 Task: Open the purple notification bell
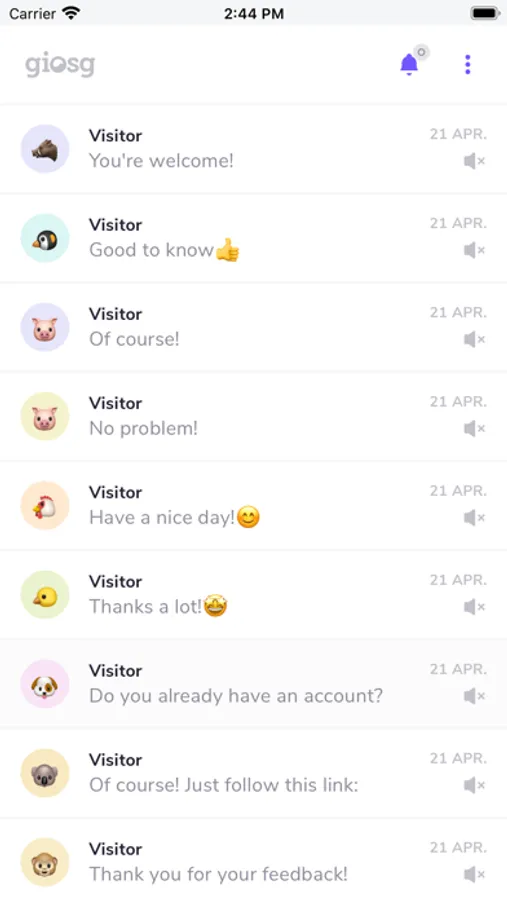coord(409,64)
